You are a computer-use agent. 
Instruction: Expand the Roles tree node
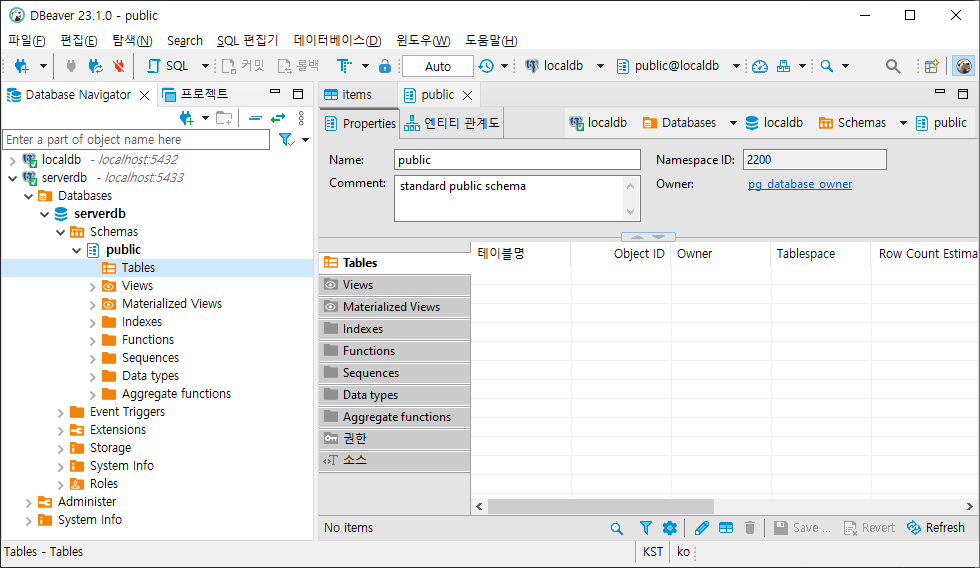pos(61,485)
